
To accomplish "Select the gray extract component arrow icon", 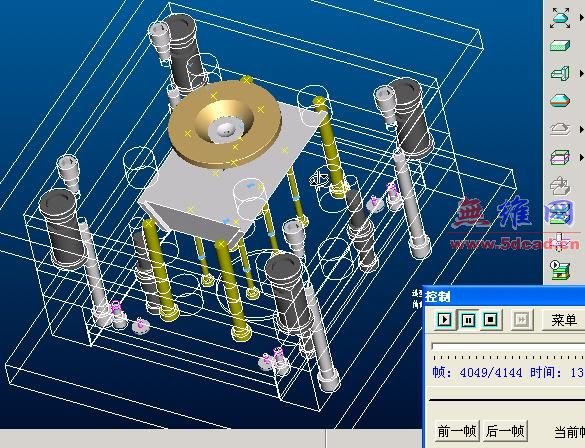I will coord(560,185).
